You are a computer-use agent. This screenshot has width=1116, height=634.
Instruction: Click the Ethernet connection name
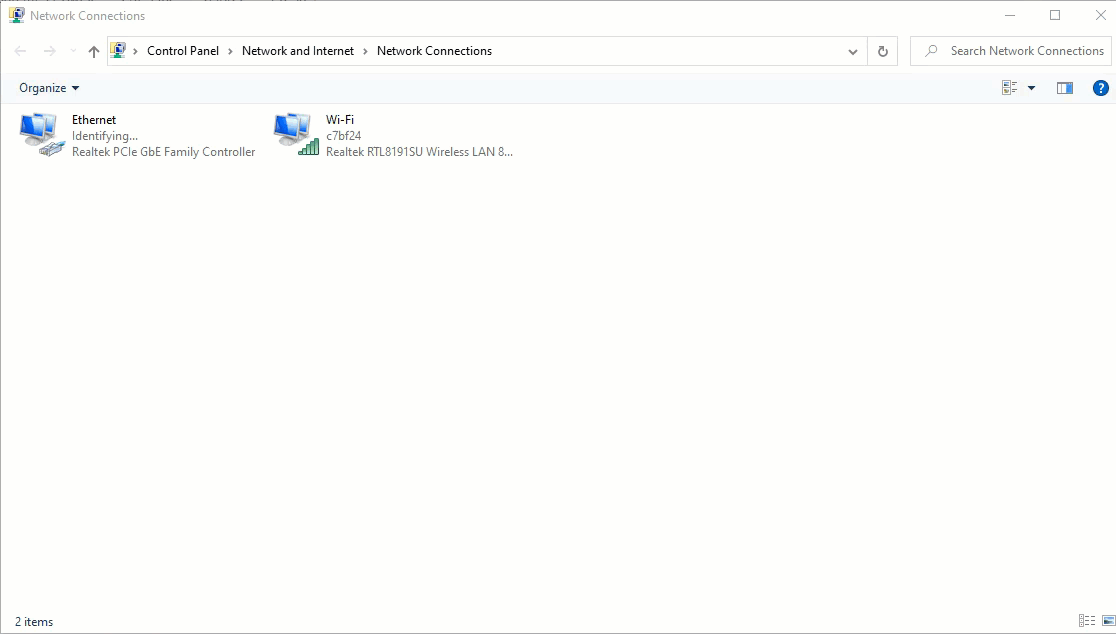tap(94, 120)
